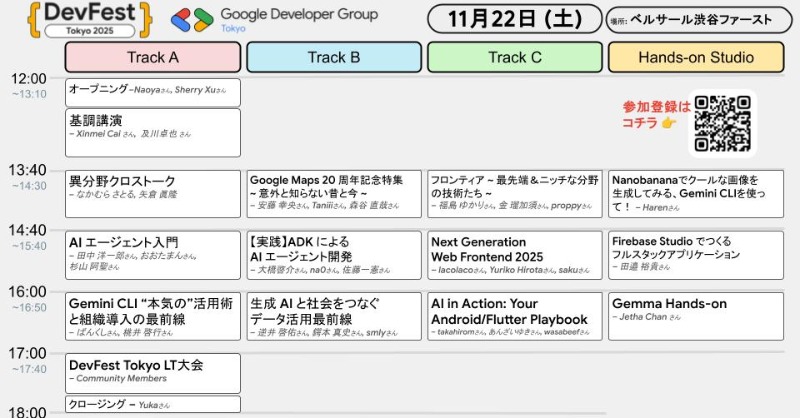The image size is (800, 418).
Task: Click the ~13:10 end time label
Action: pos(30,94)
